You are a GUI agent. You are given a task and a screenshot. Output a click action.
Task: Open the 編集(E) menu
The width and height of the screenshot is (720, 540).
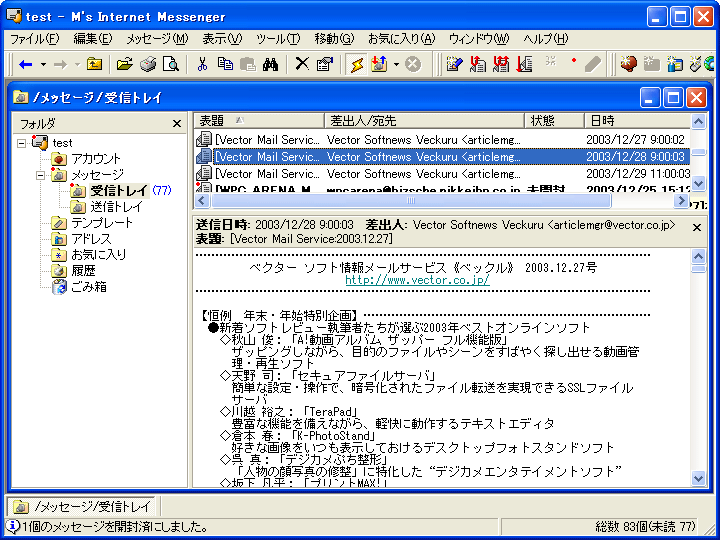[93, 39]
